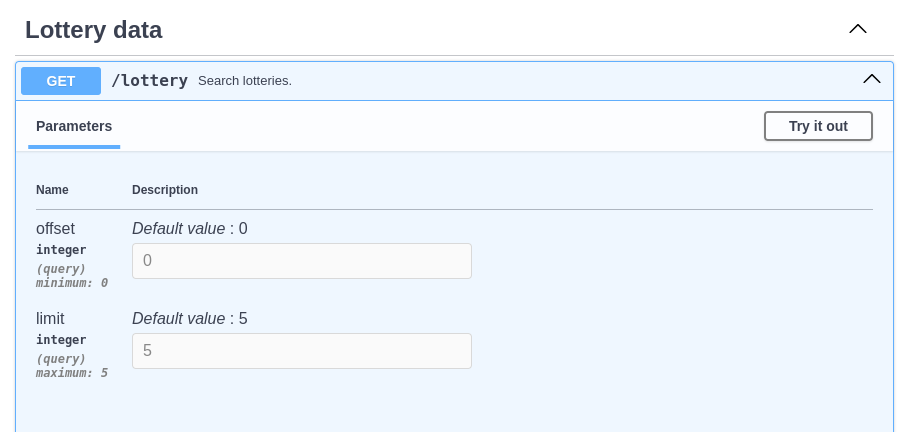Image resolution: width=904 pixels, height=432 pixels.
Task: Click the 'Search lotteries.' summary text
Action: click(x=245, y=81)
